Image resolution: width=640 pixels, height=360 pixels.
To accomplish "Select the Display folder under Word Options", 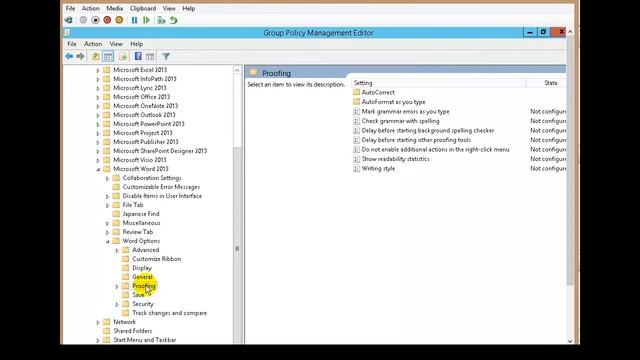I will (x=142, y=268).
